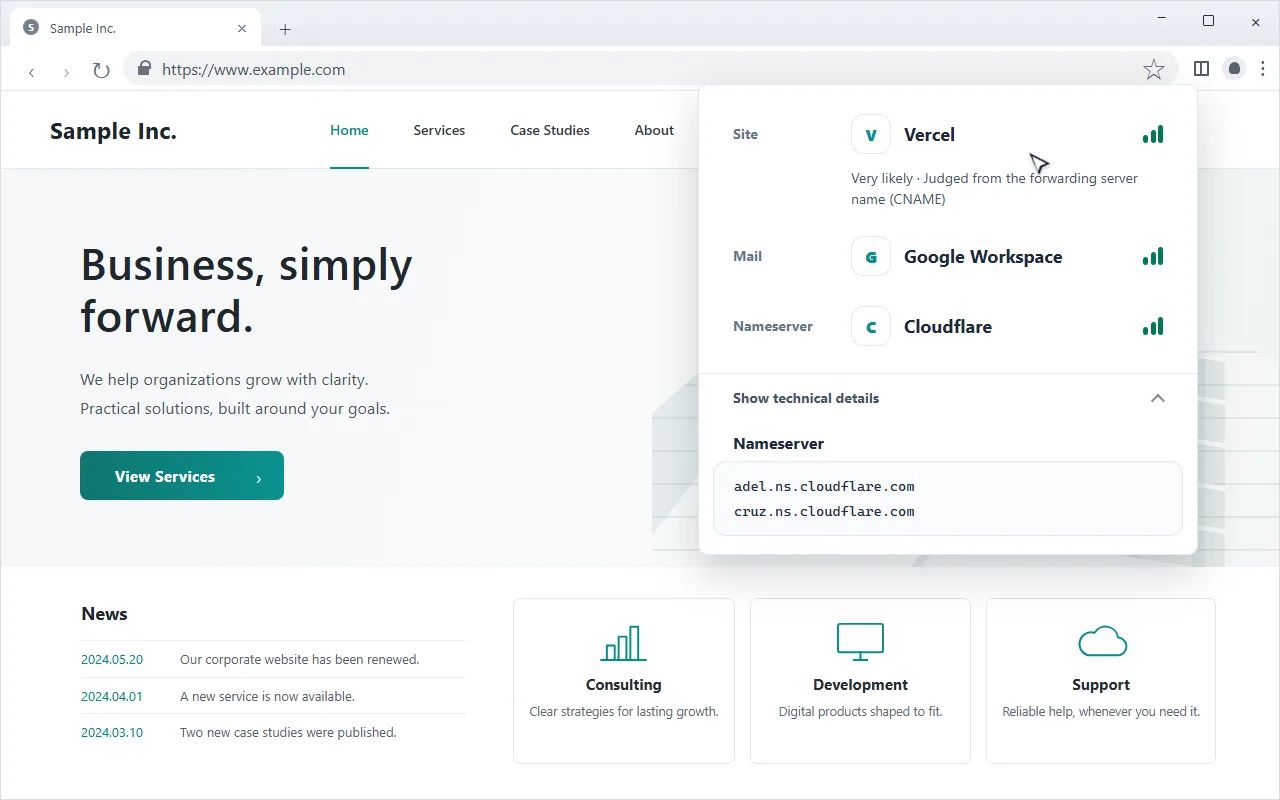Click the Vercel logo badge

point(871,134)
